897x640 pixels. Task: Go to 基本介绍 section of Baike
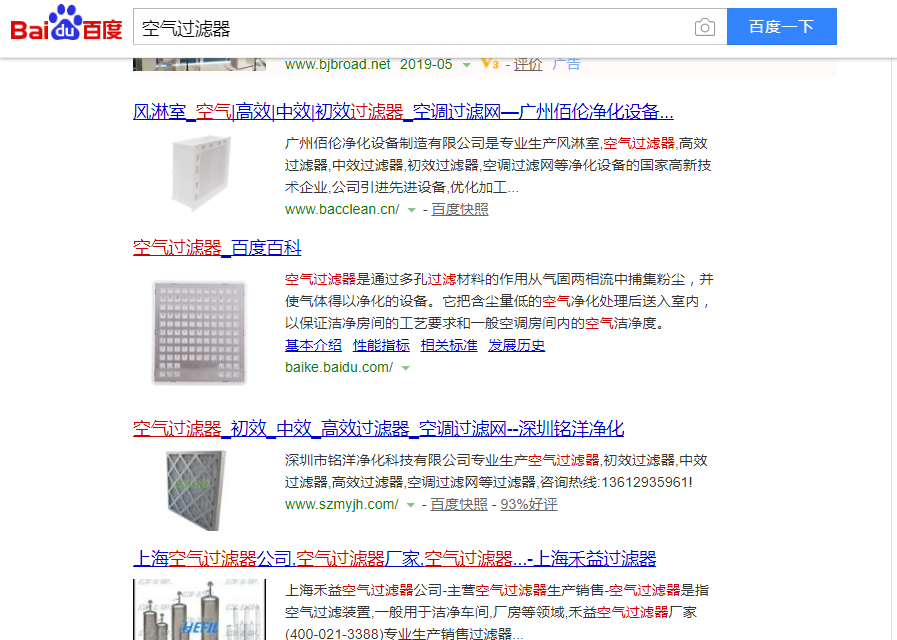click(x=313, y=345)
